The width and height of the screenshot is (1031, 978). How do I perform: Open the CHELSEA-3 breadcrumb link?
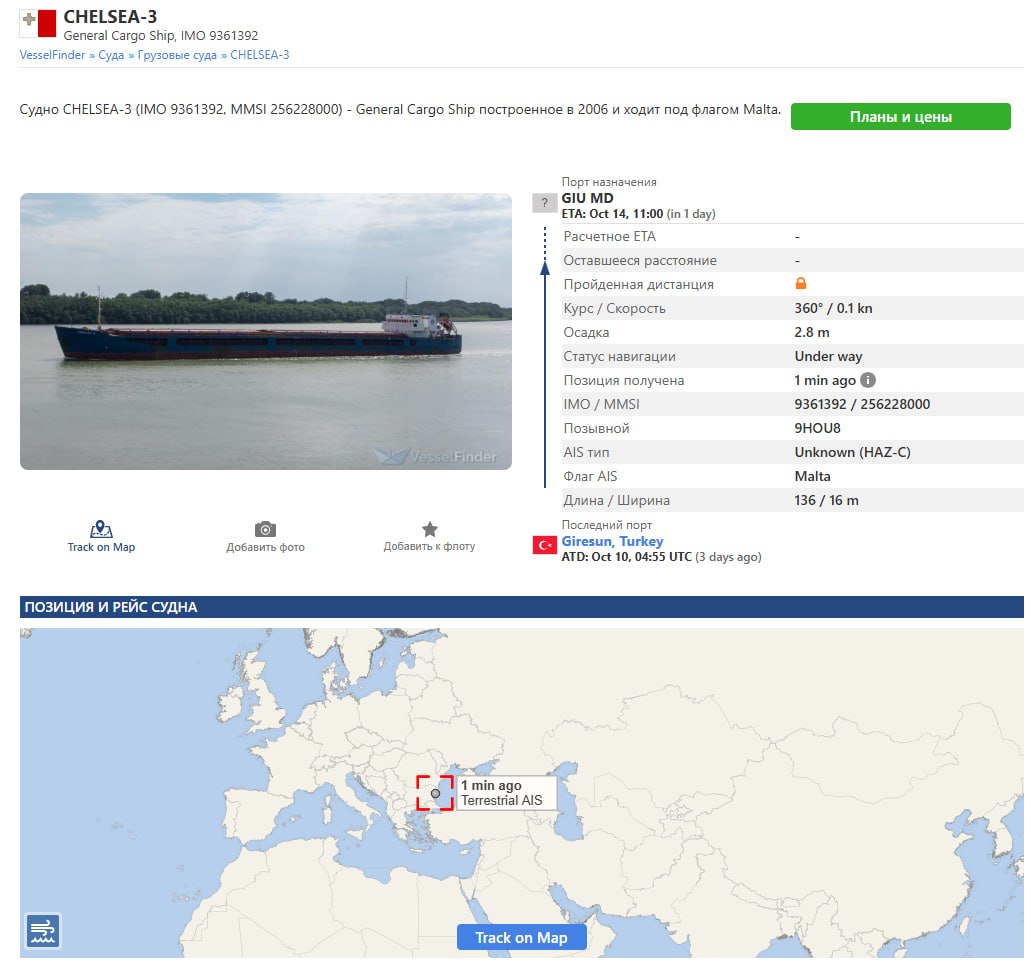pyautogui.click(x=260, y=55)
